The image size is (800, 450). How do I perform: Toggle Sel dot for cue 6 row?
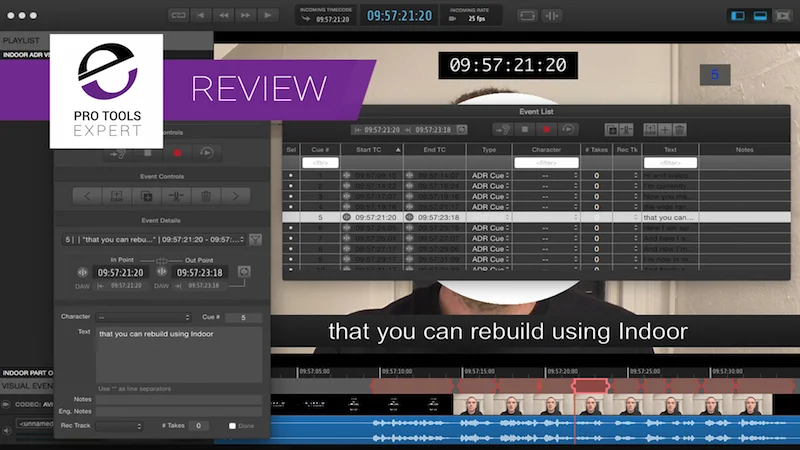291,228
